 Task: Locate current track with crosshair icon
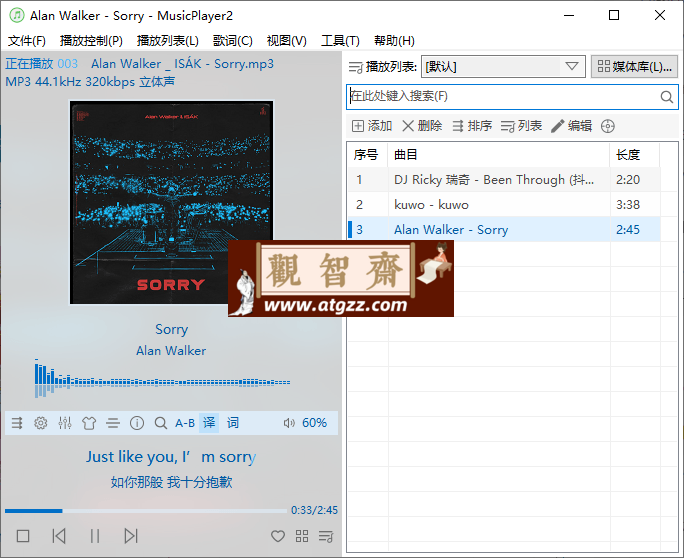point(608,126)
